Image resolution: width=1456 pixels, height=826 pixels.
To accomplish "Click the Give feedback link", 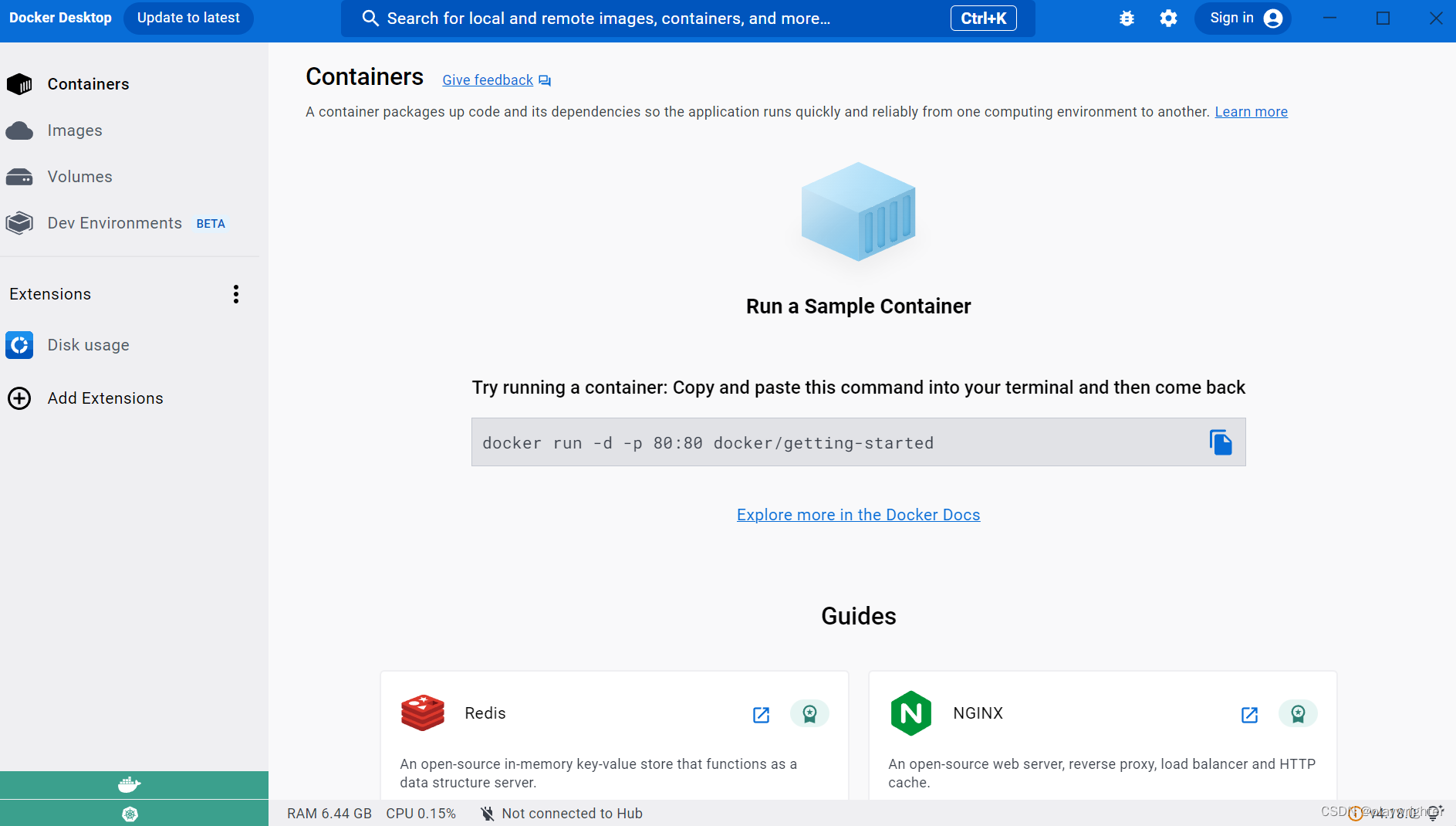I will pos(488,80).
